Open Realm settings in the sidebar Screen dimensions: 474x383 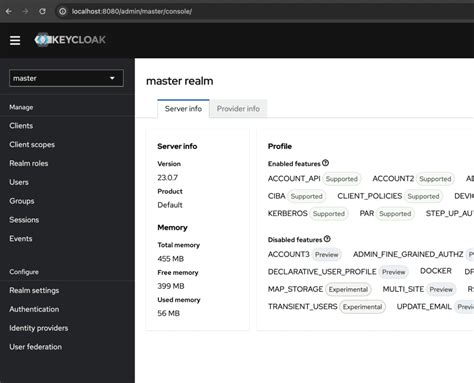pos(34,291)
